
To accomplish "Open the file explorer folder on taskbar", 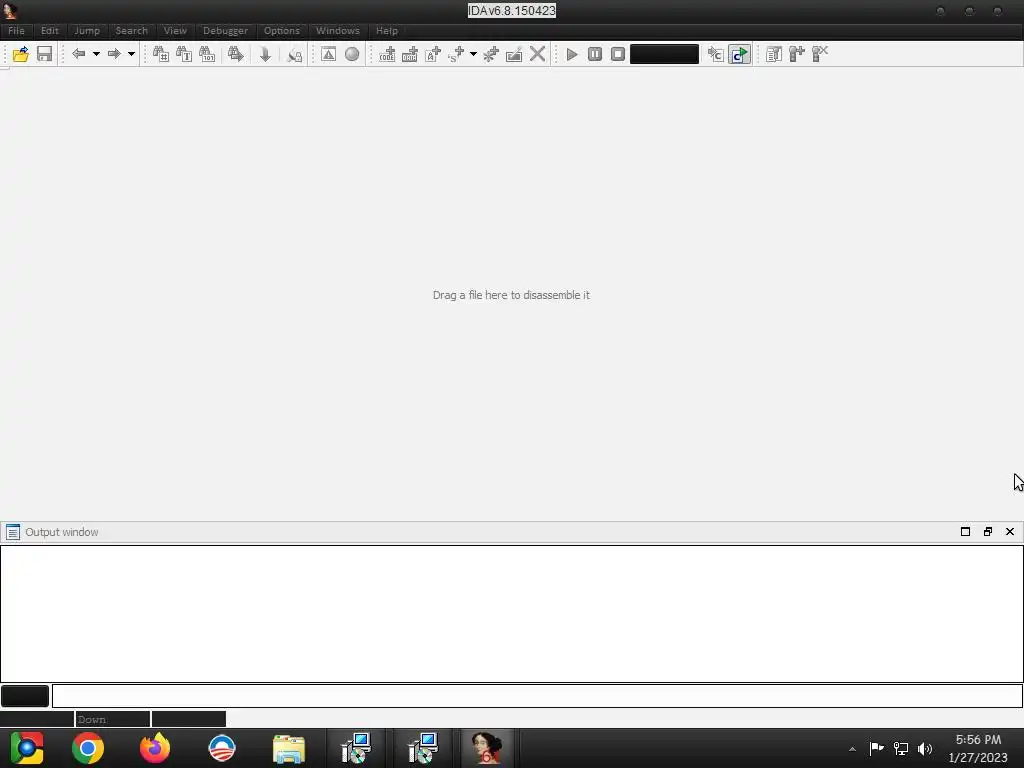I will point(289,748).
